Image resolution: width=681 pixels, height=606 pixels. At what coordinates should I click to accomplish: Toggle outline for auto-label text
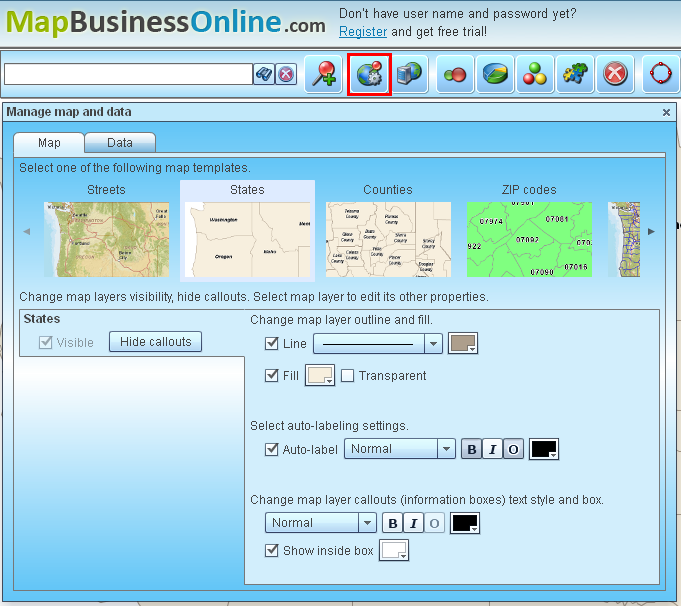(x=513, y=449)
